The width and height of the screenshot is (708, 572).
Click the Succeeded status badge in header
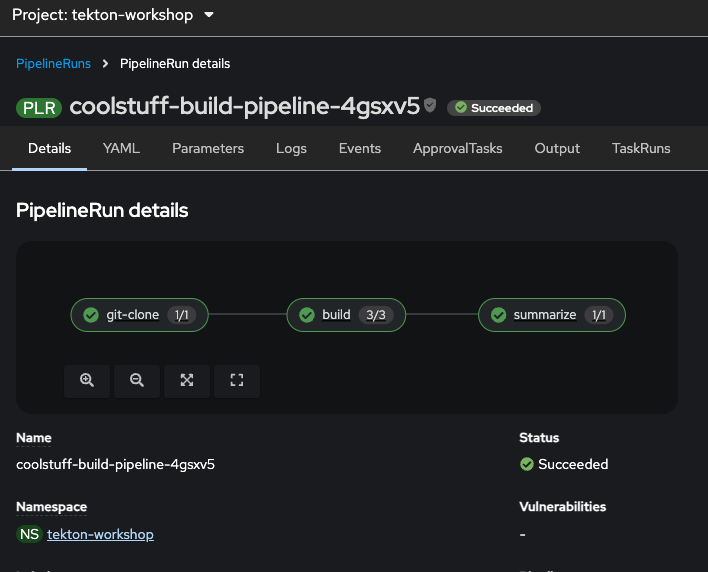click(494, 107)
